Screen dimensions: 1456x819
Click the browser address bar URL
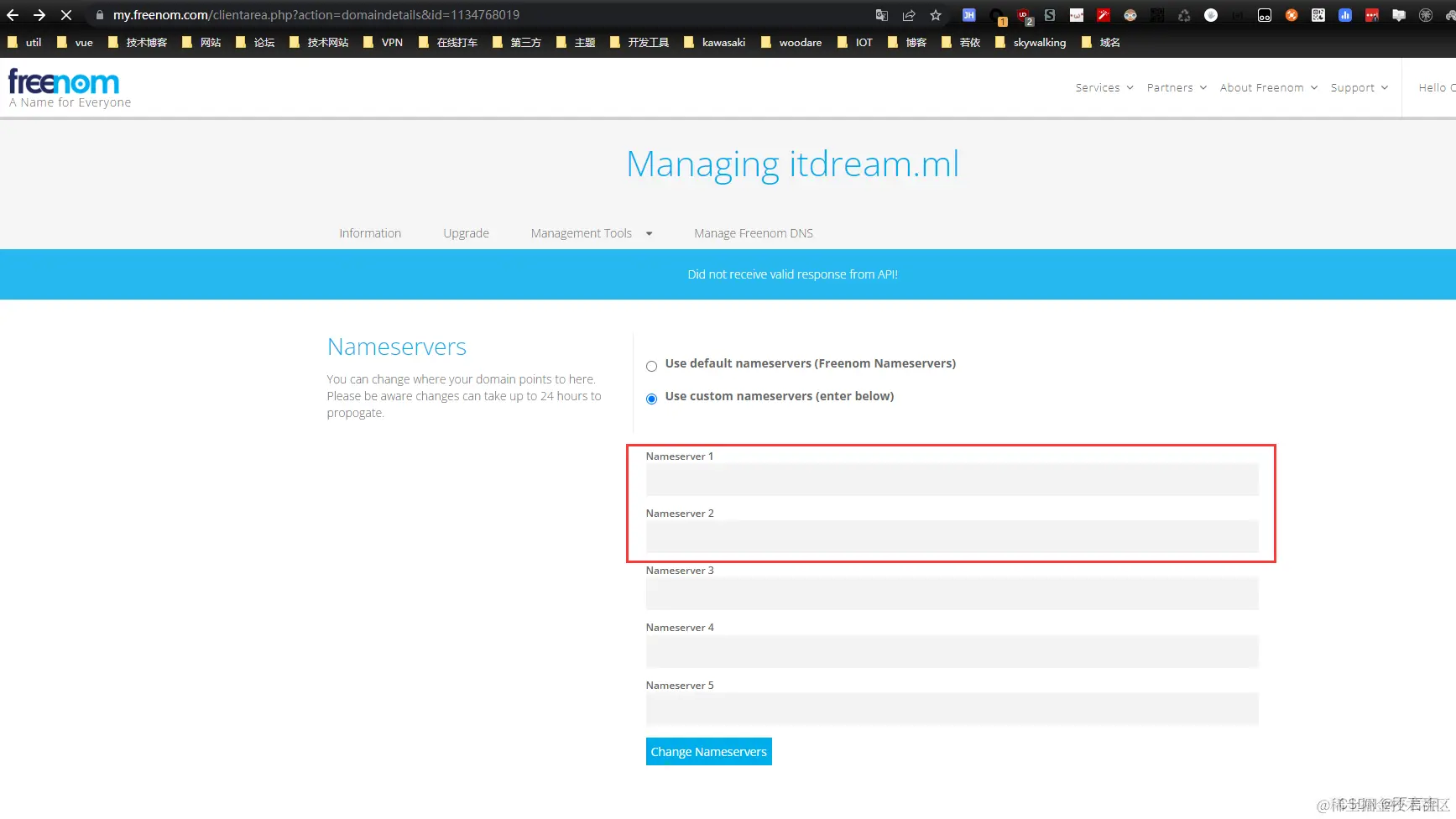(316, 15)
